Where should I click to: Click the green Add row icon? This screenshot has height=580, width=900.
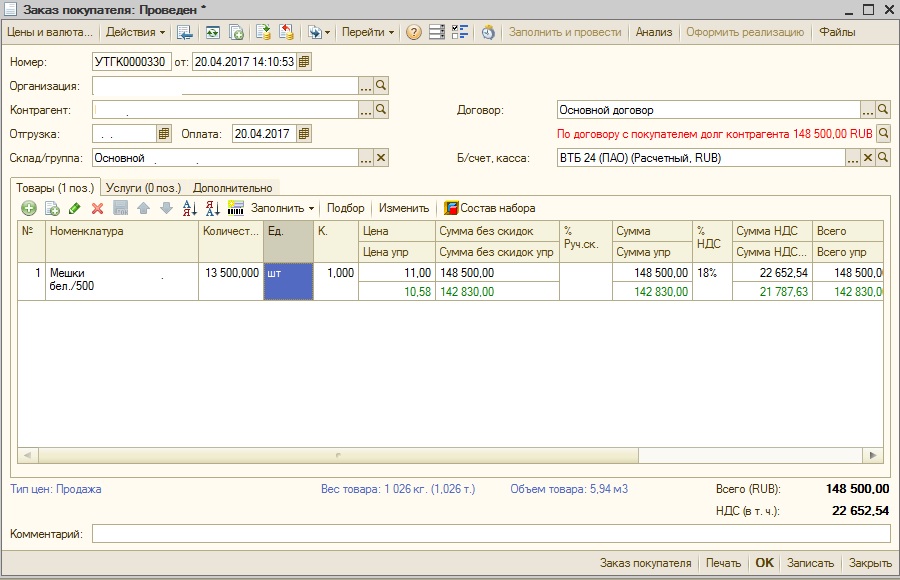tap(28, 208)
